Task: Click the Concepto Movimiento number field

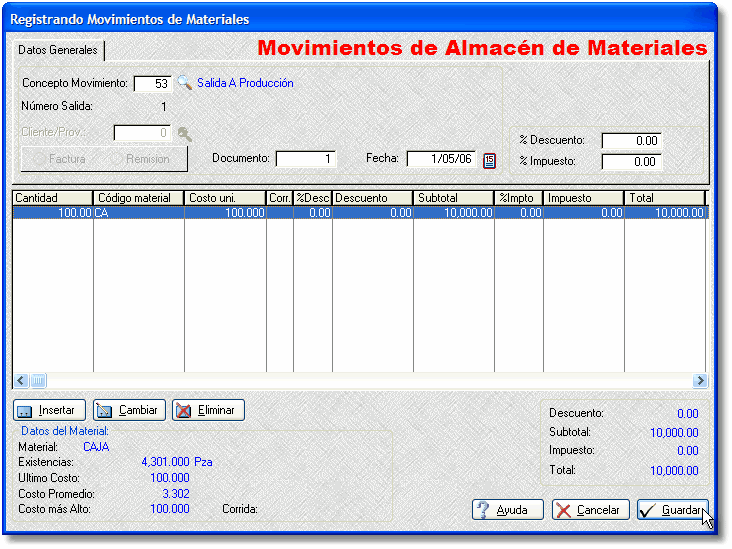Action: click(152, 84)
